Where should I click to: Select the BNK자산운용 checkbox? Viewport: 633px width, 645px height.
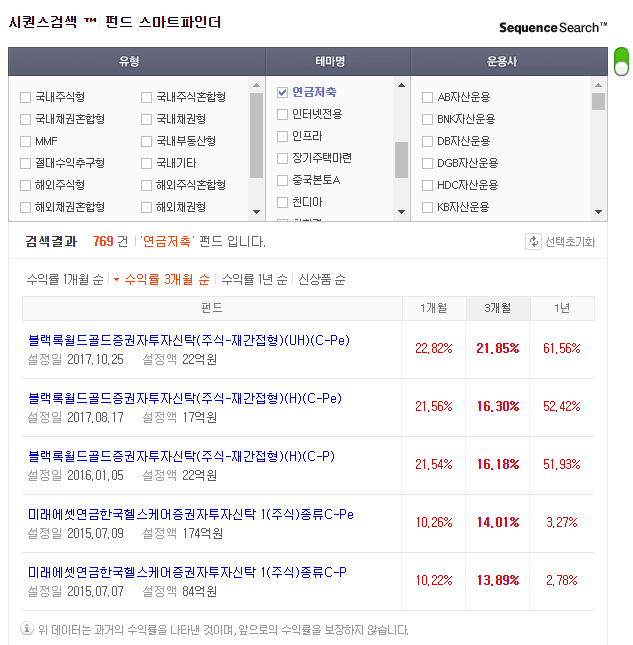pyautogui.click(x=427, y=119)
